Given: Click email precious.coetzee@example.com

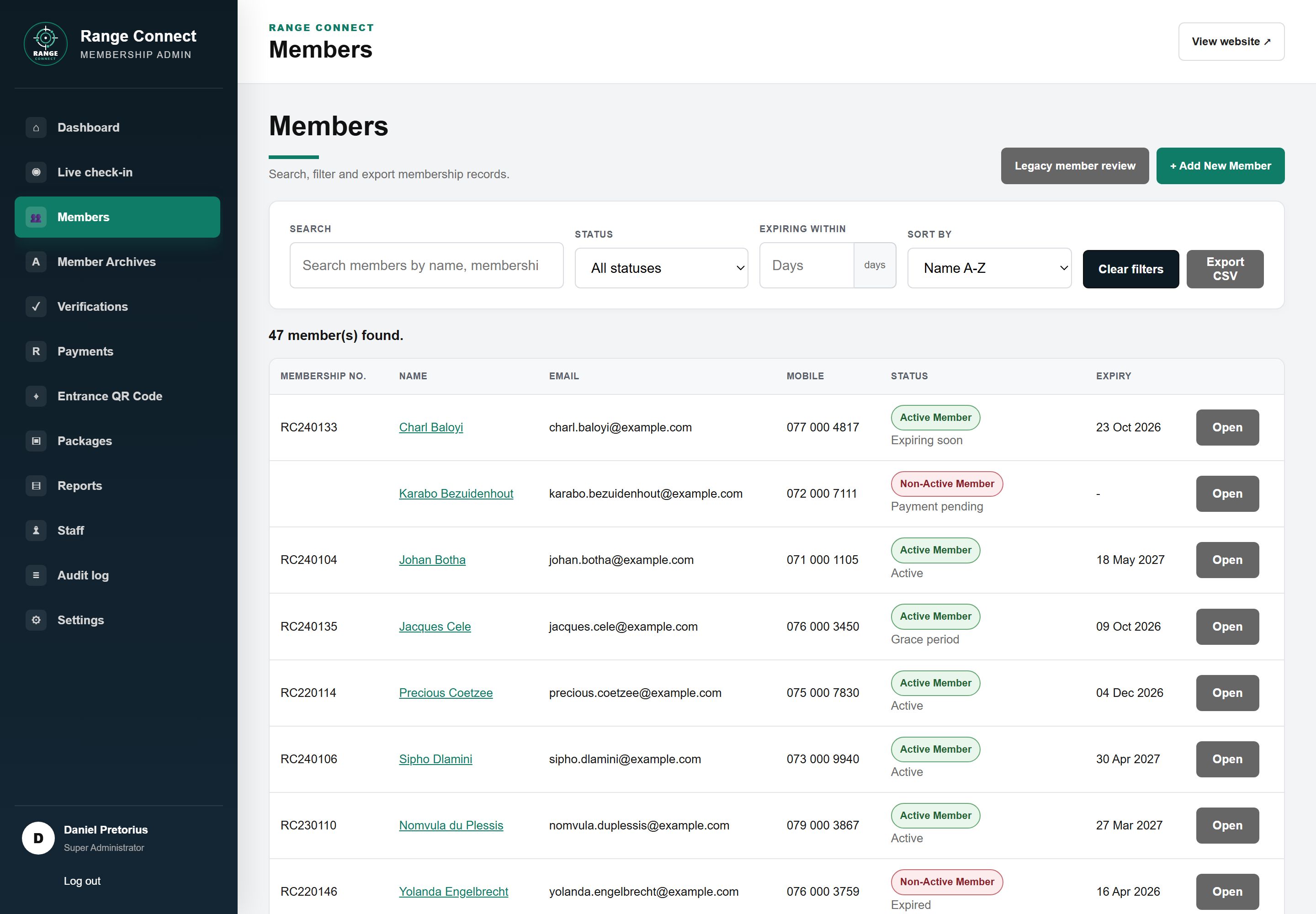Looking at the screenshot, I should (x=635, y=693).
